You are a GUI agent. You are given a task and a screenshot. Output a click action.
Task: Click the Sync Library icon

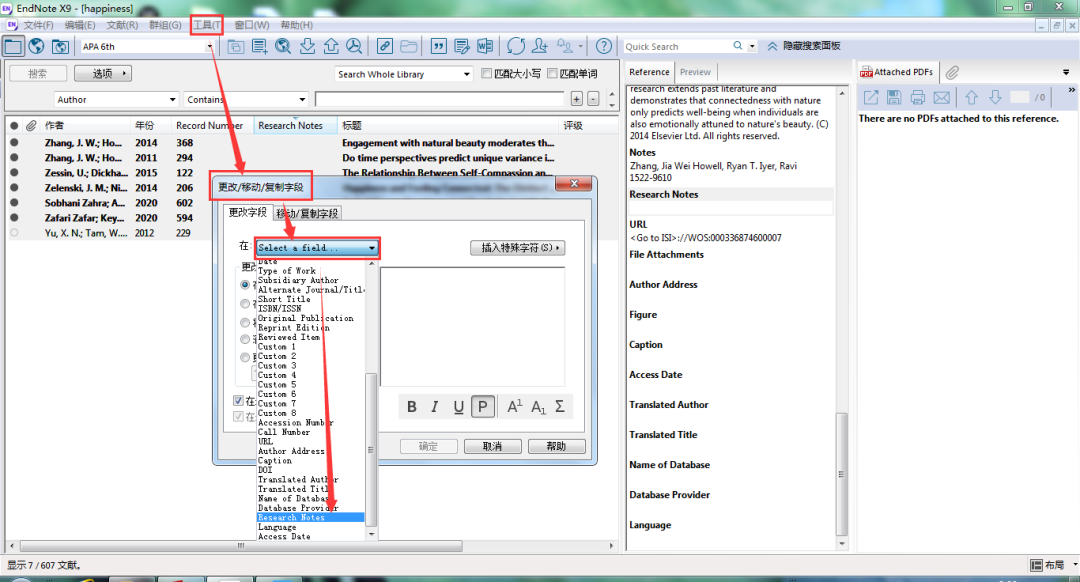516,46
